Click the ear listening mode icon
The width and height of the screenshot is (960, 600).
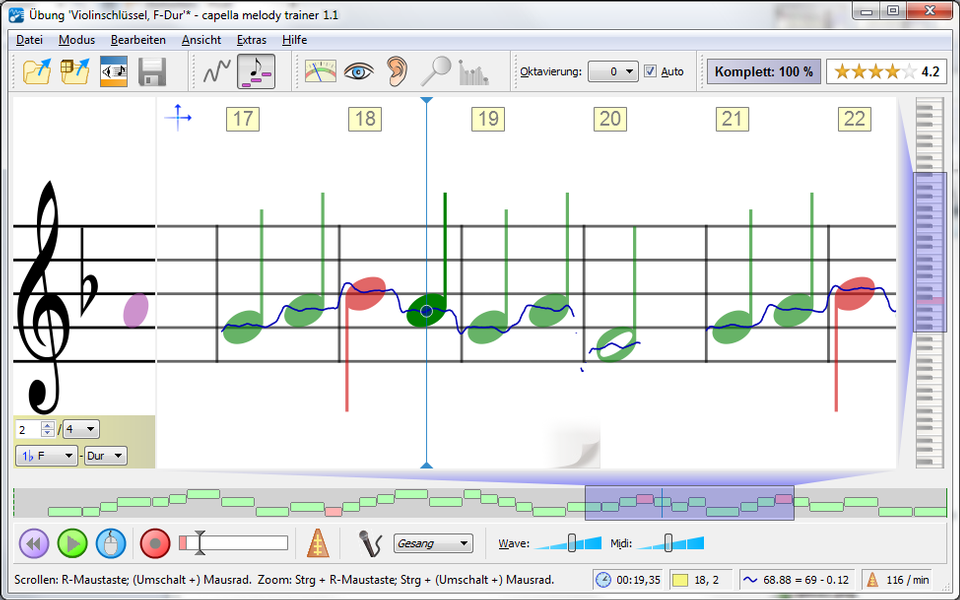coord(397,71)
